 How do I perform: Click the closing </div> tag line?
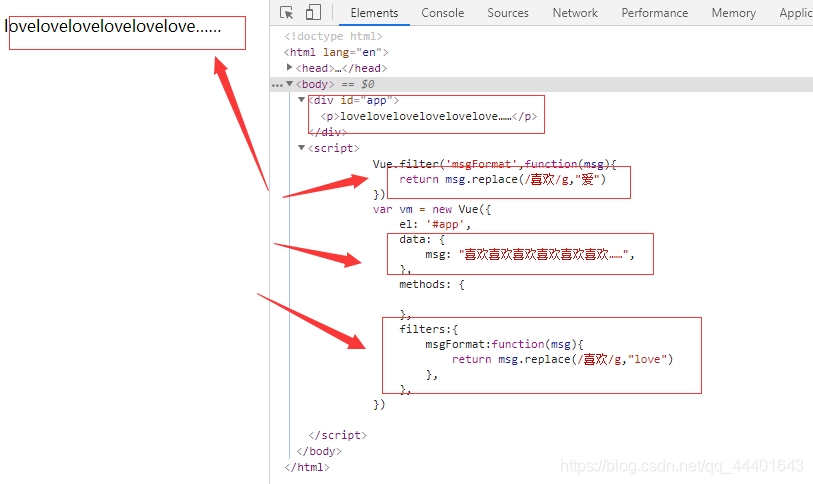(328, 132)
